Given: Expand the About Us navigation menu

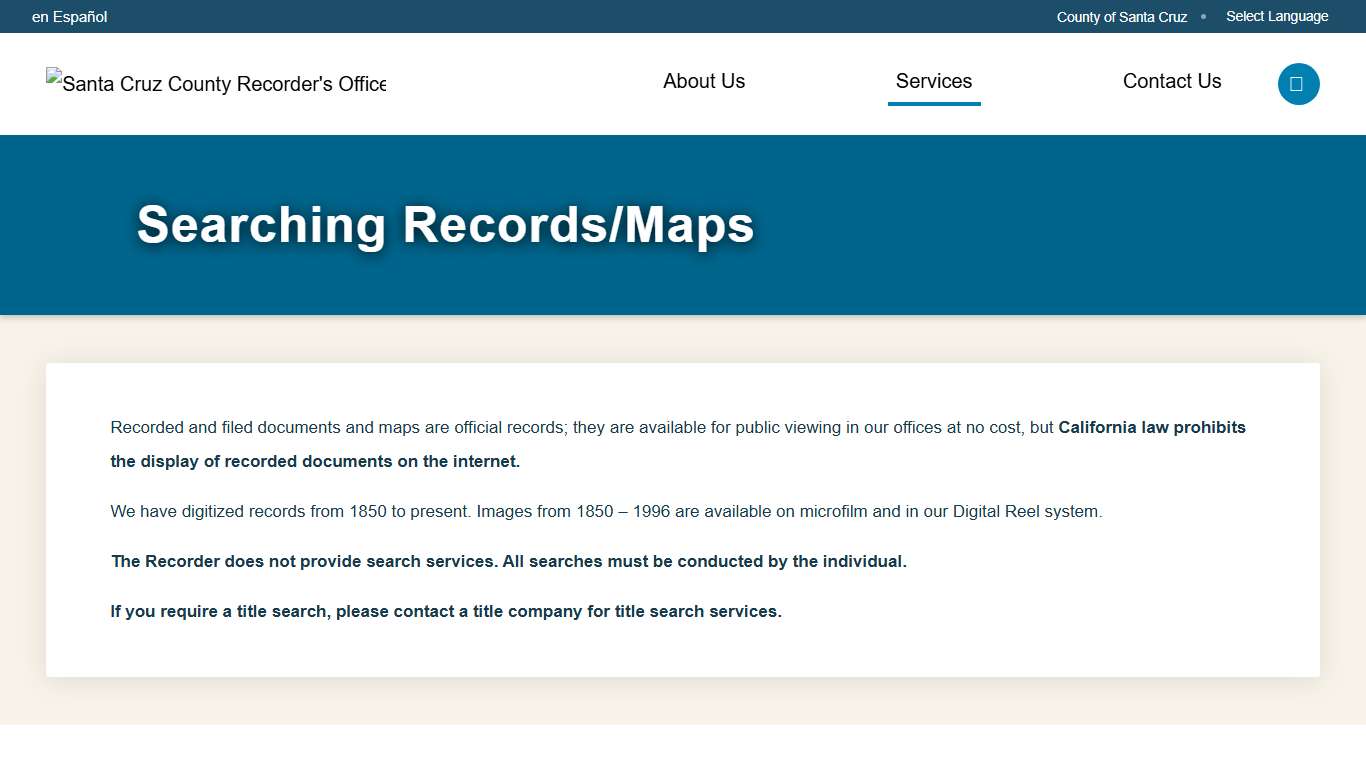Looking at the screenshot, I should tap(703, 81).
